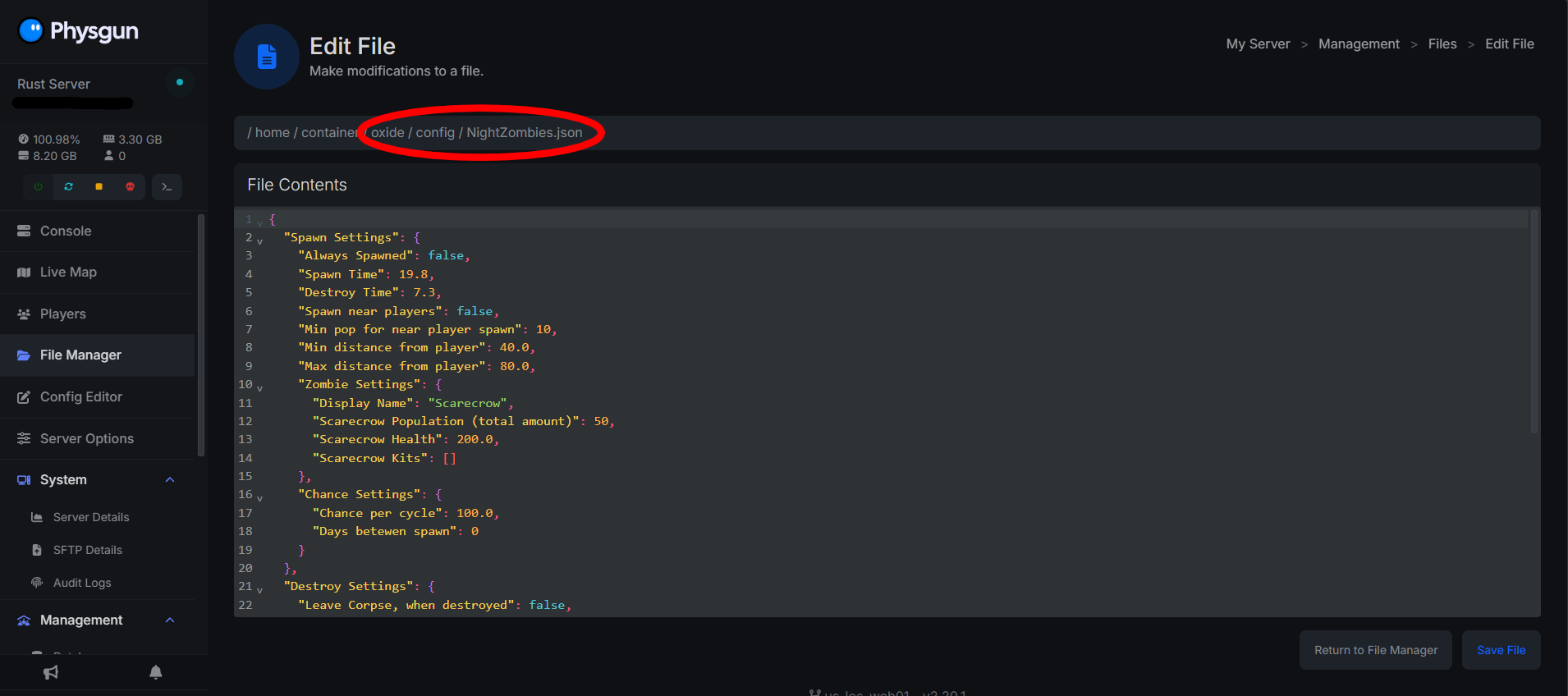The image size is (1568, 696).
Task: Click the Files breadcrumb link
Action: coord(1442,44)
